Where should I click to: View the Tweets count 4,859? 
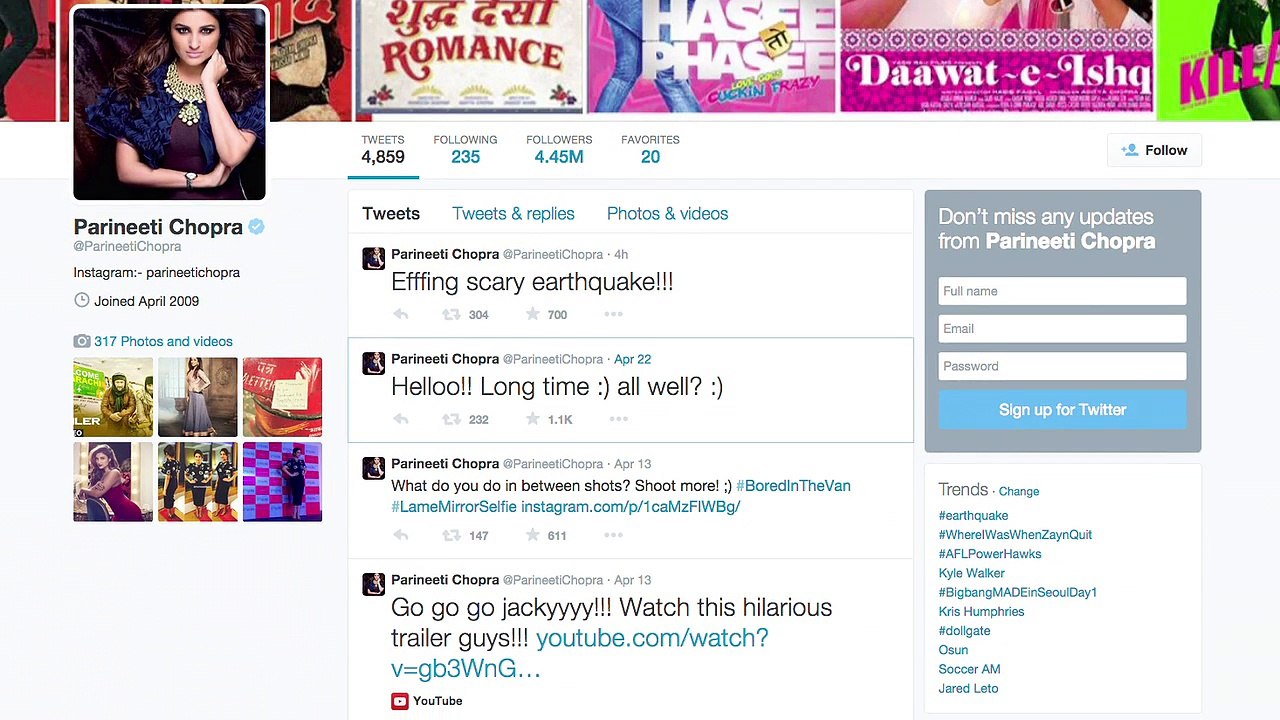tap(383, 150)
